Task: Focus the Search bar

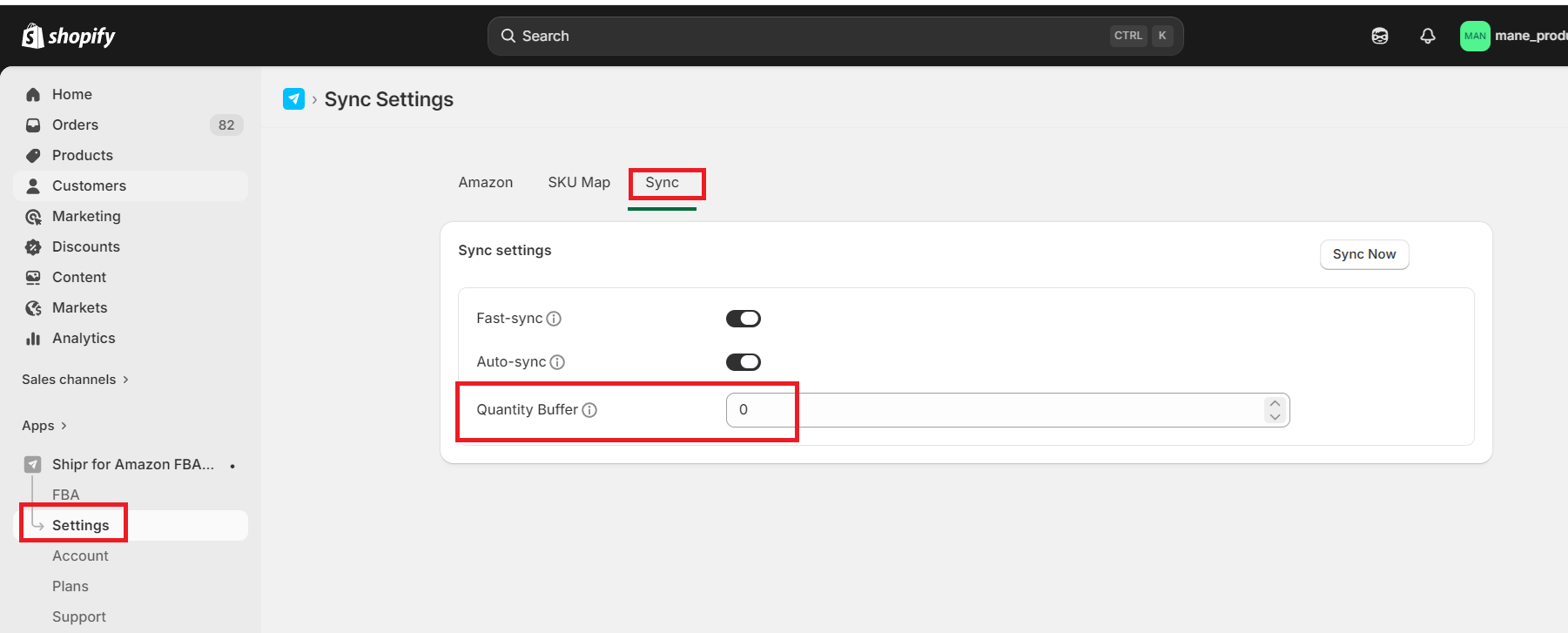Action: [x=810, y=36]
